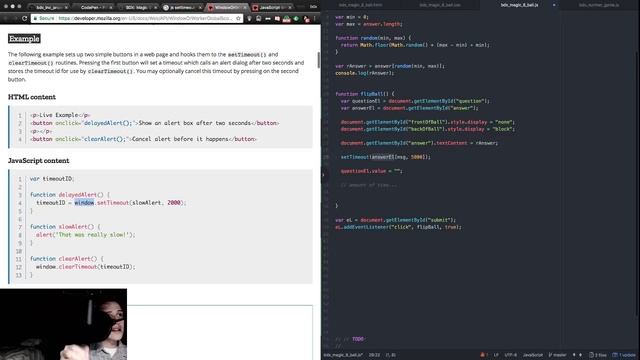The height and width of the screenshot is (360, 640).
Task: Open the third browser tab (BDK Magic)
Action: 137,7
